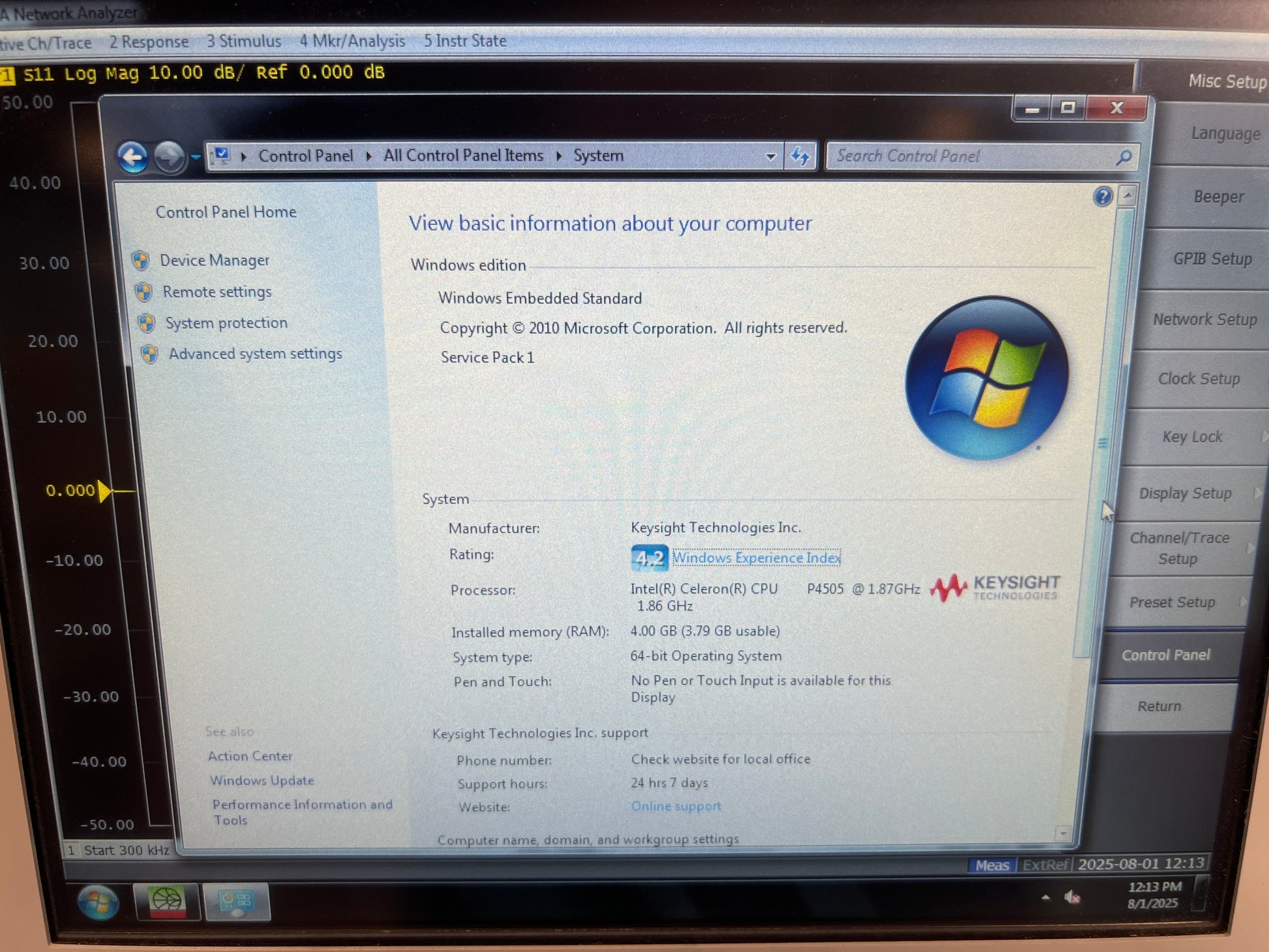Open the Windows Start orb

[x=98, y=902]
